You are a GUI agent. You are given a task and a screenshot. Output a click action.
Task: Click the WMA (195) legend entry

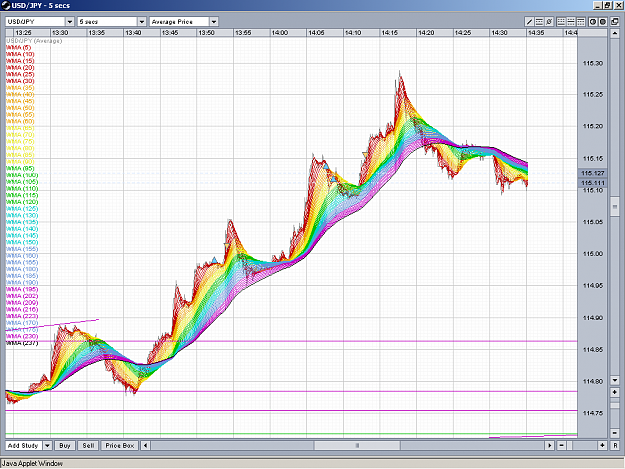22,289
